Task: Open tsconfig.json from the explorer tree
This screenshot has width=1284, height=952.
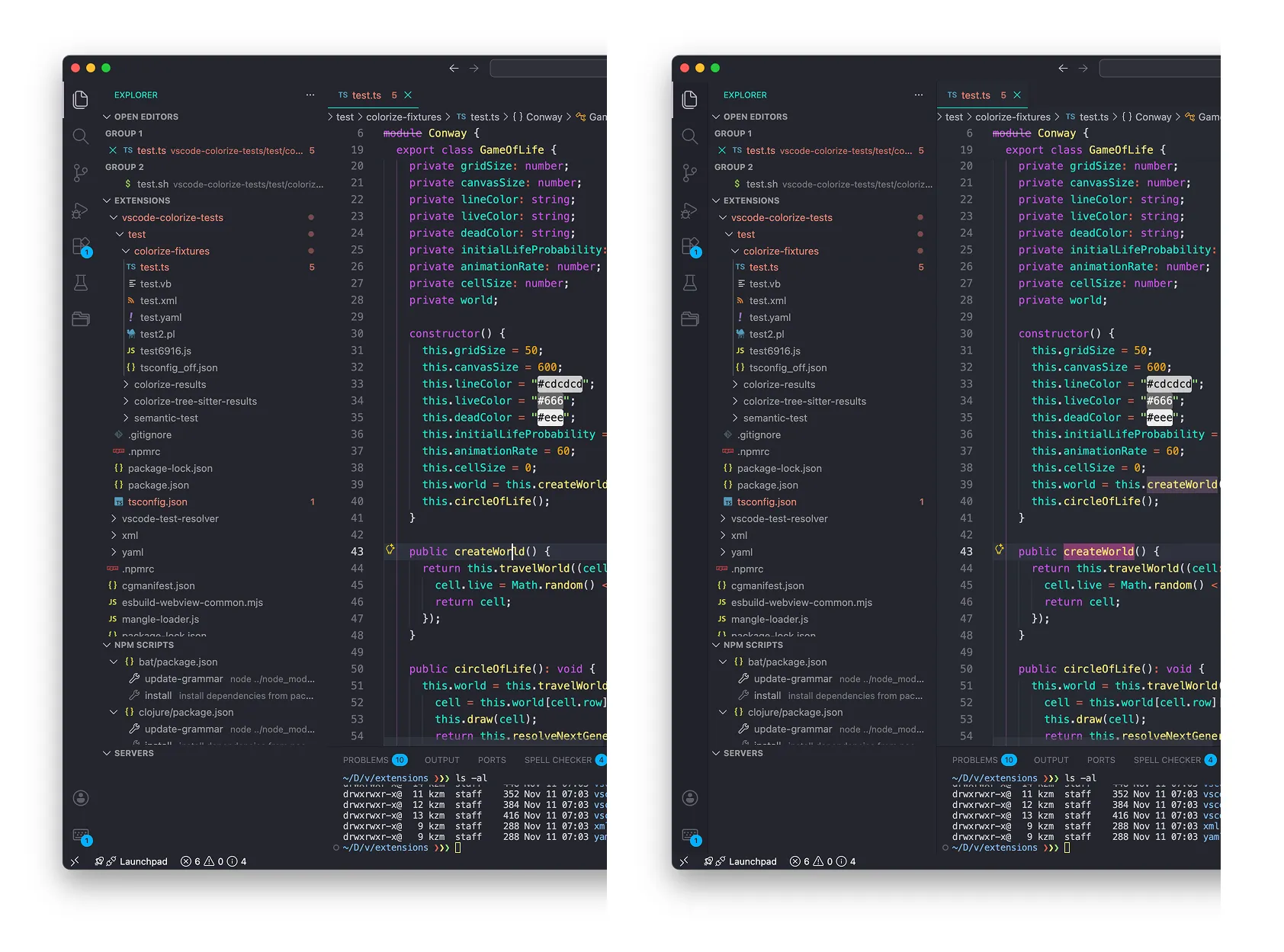Action: (x=156, y=502)
